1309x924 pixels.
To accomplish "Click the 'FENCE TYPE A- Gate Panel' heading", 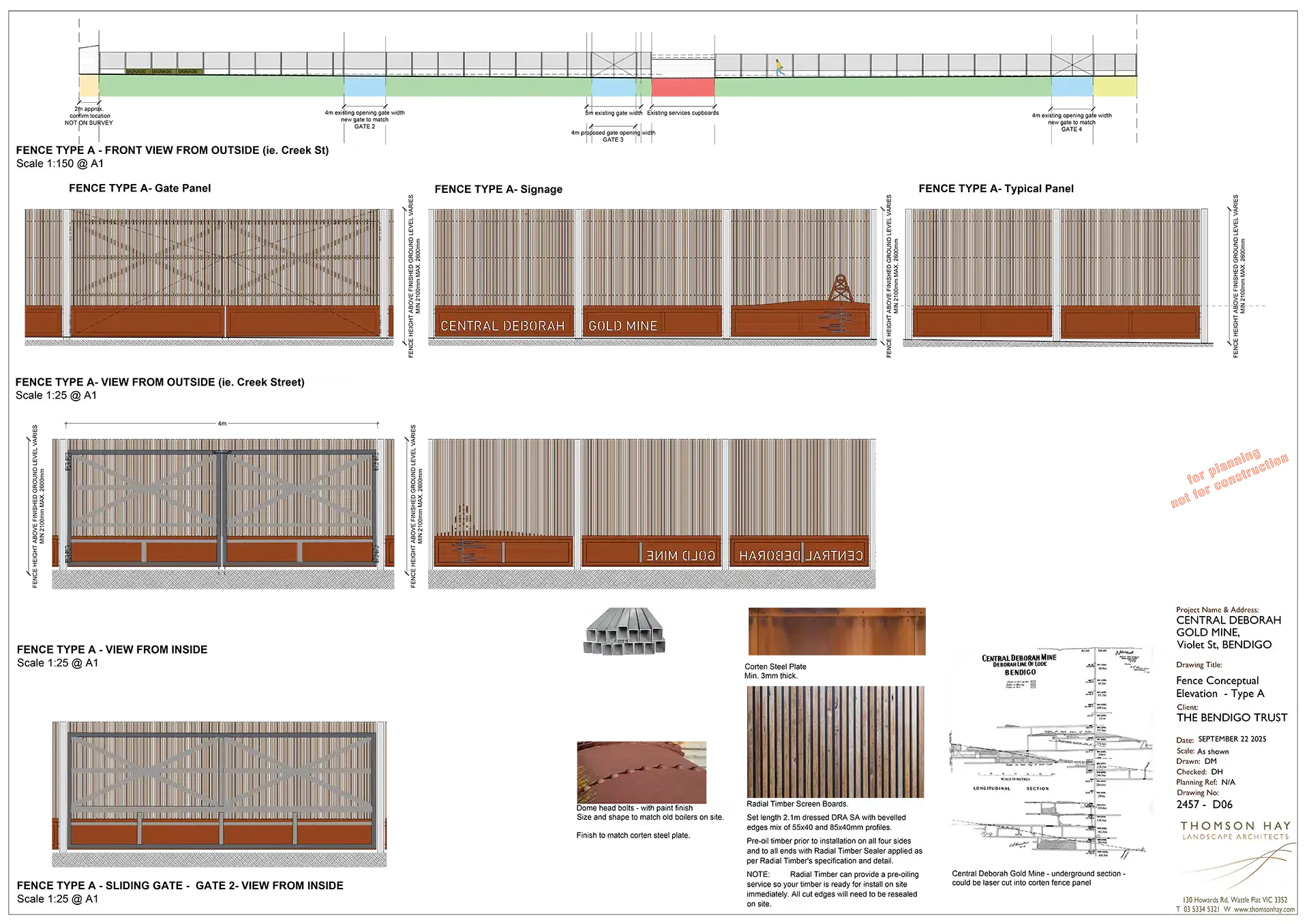I will click(140, 188).
